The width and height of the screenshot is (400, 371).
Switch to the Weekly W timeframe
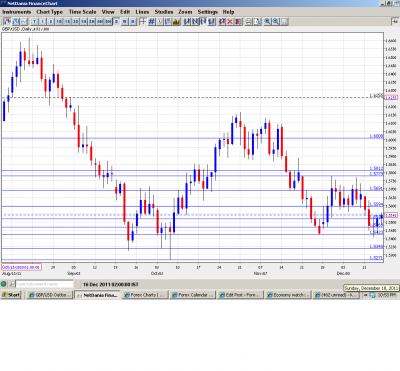(124, 22)
